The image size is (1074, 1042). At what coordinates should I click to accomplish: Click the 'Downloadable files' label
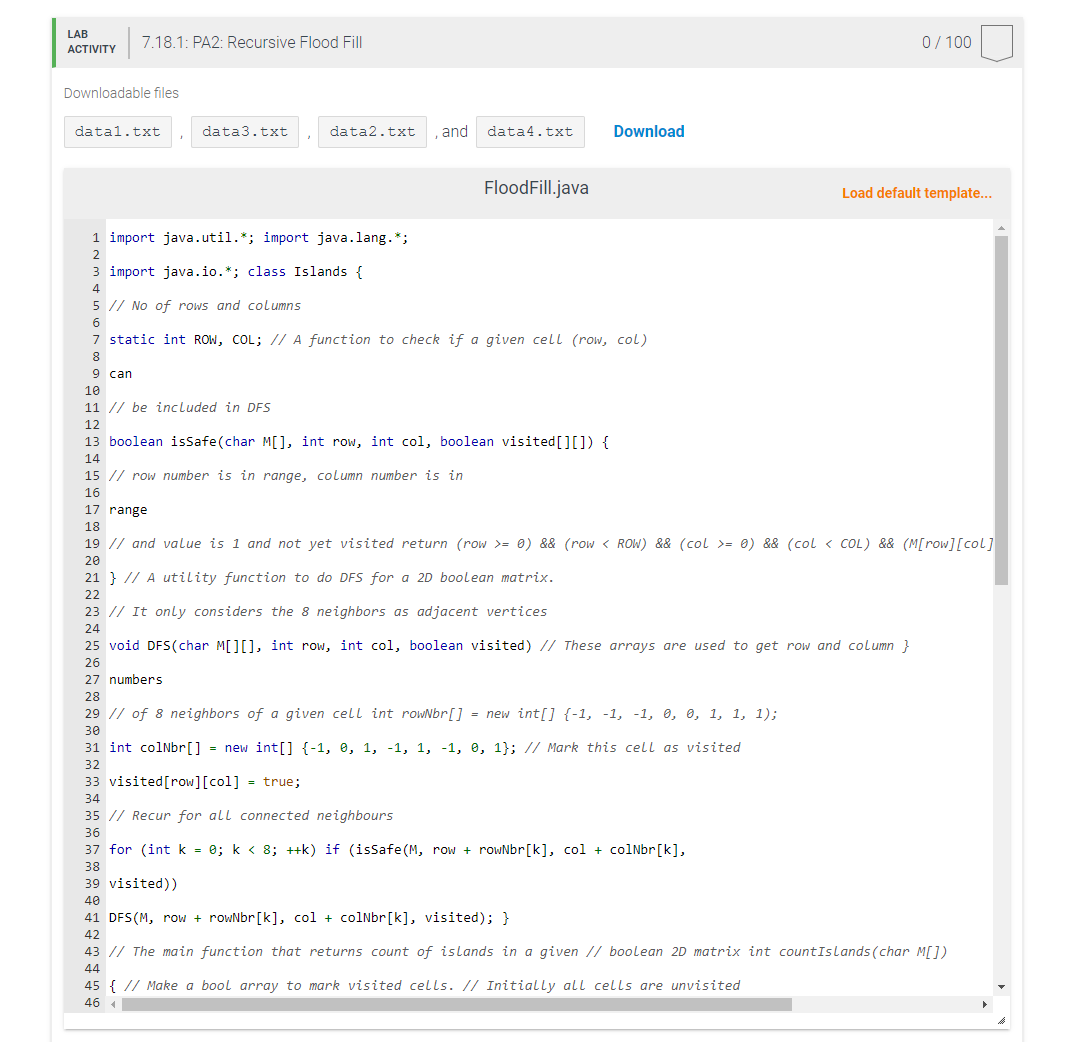coord(121,93)
